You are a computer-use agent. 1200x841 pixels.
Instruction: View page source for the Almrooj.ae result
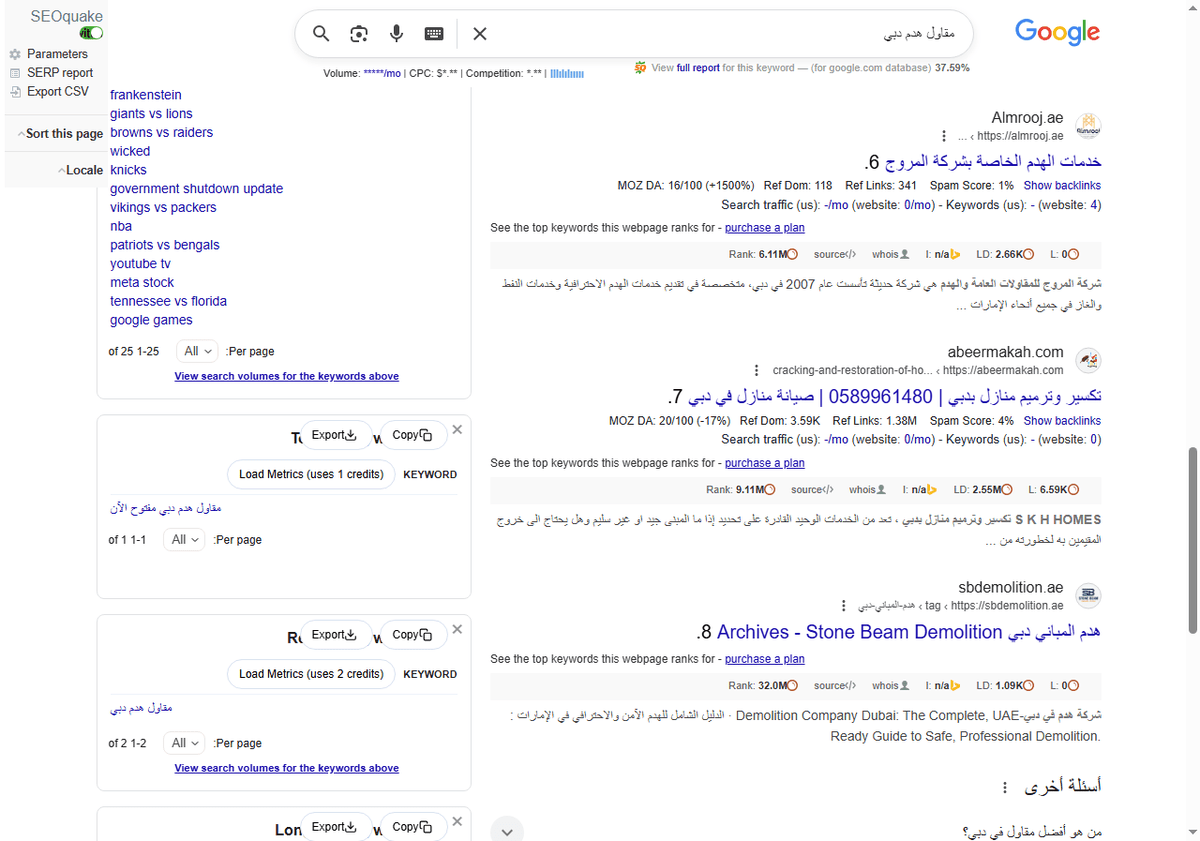tap(836, 254)
